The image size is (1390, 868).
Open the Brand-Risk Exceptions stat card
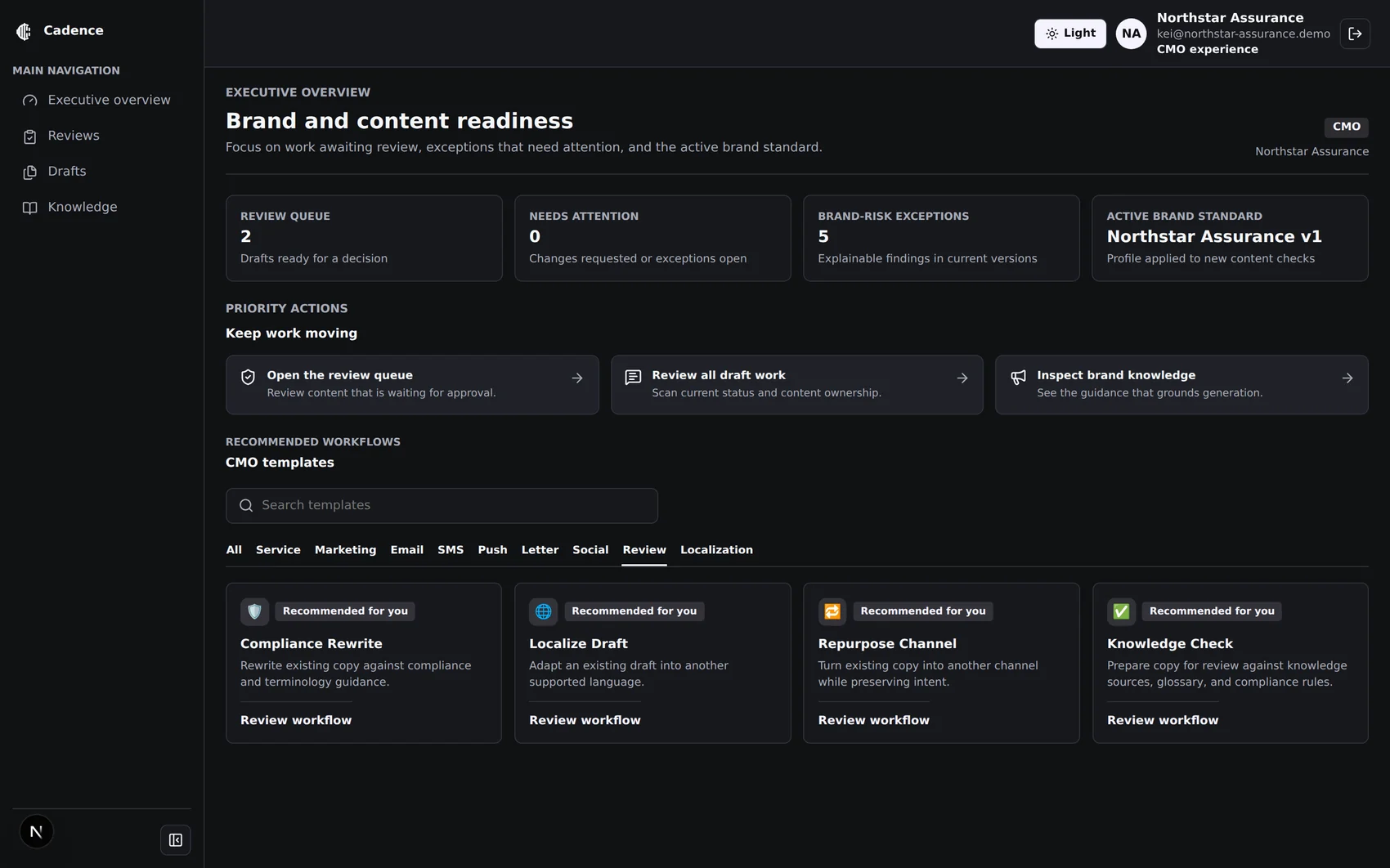point(941,238)
